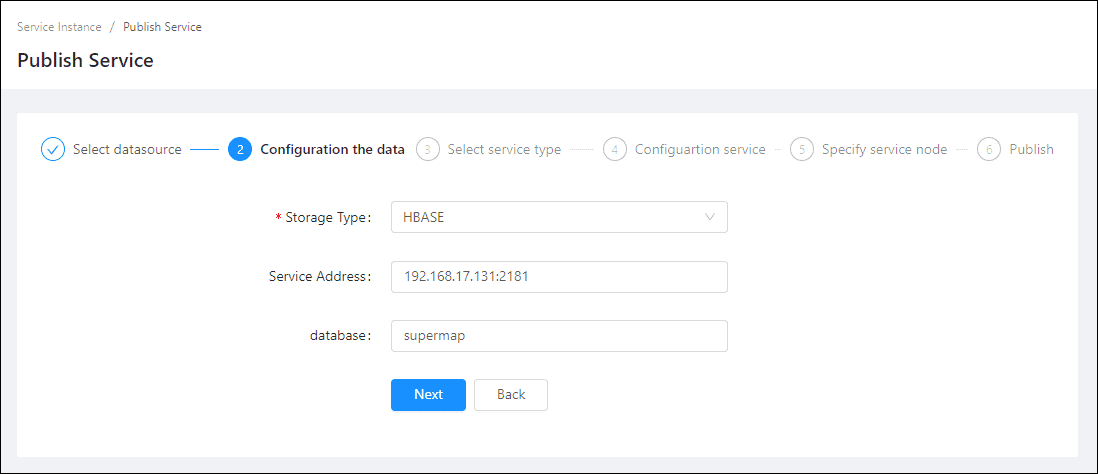Focus the database field containing supermap
This screenshot has width=1098, height=474.
click(559, 336)
